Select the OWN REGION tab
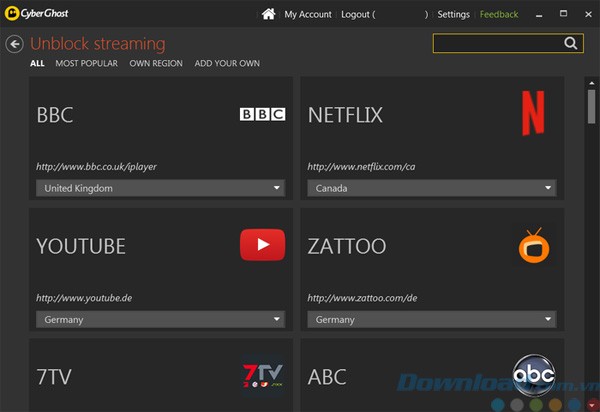The height and width of the screenshot is (412, 600). 156,64
